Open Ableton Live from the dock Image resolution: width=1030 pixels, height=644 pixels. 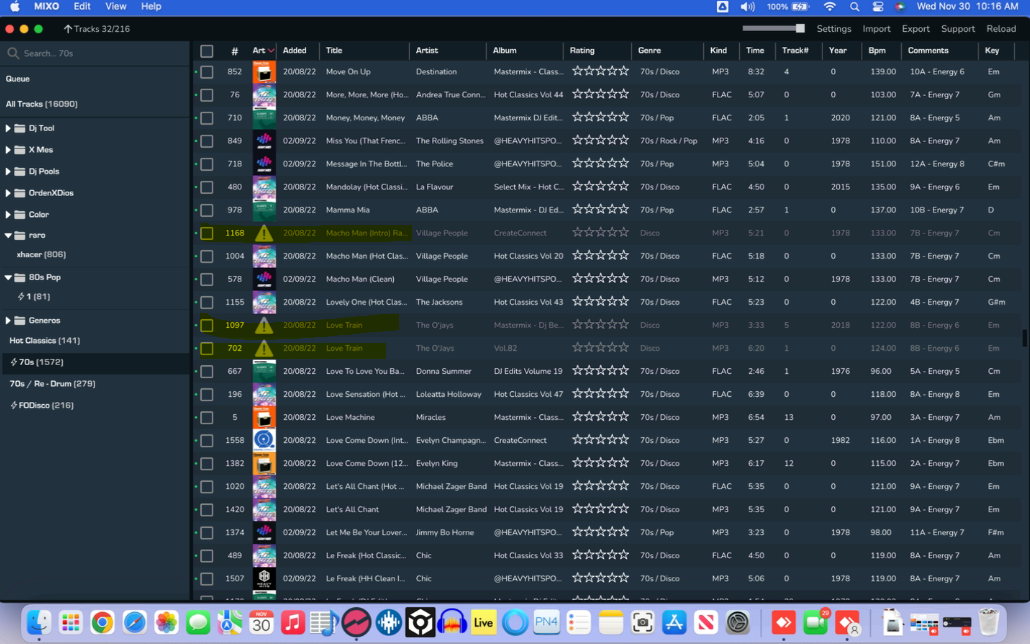pos(484,622)
